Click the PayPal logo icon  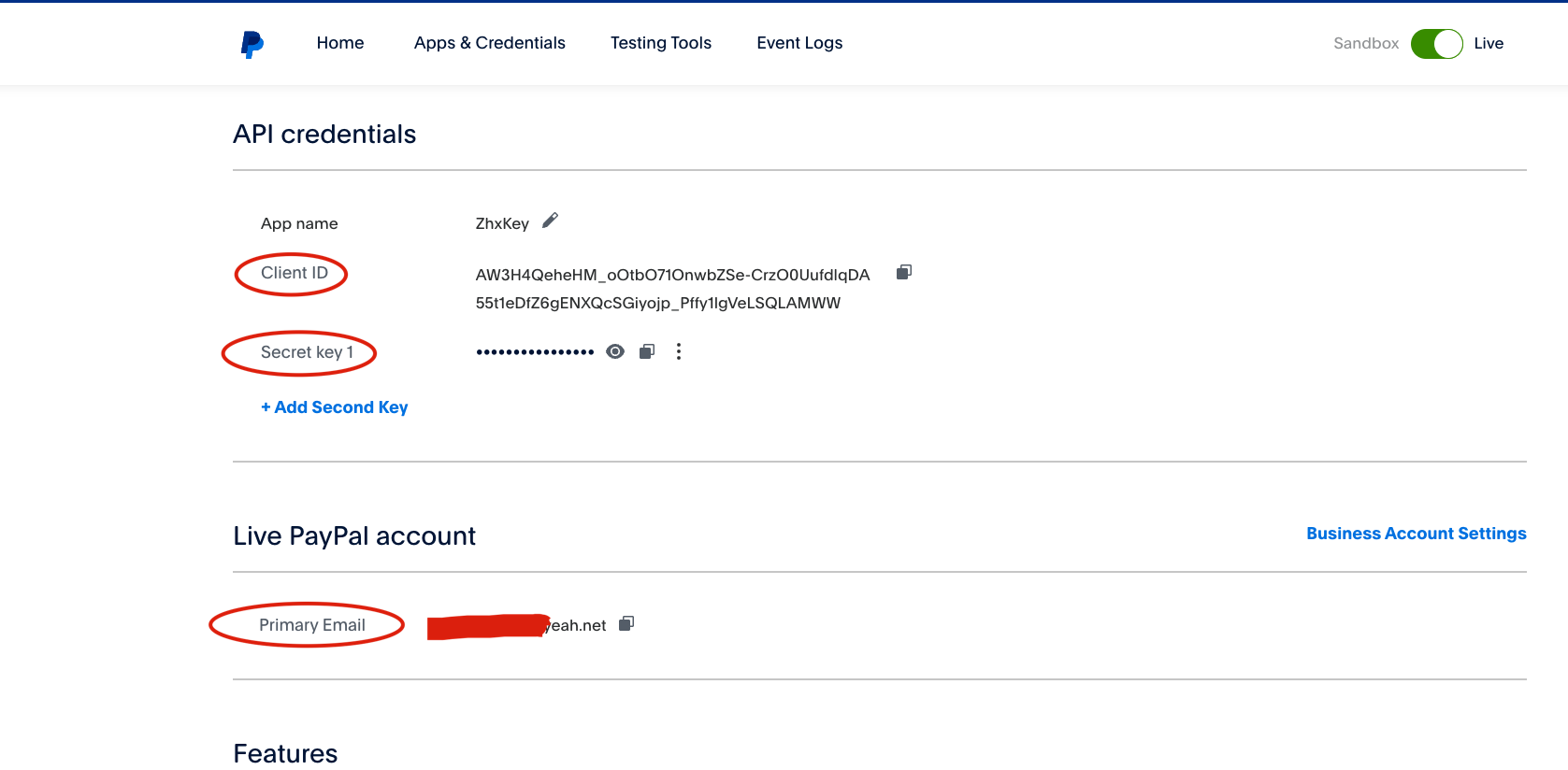pos(252,44)
